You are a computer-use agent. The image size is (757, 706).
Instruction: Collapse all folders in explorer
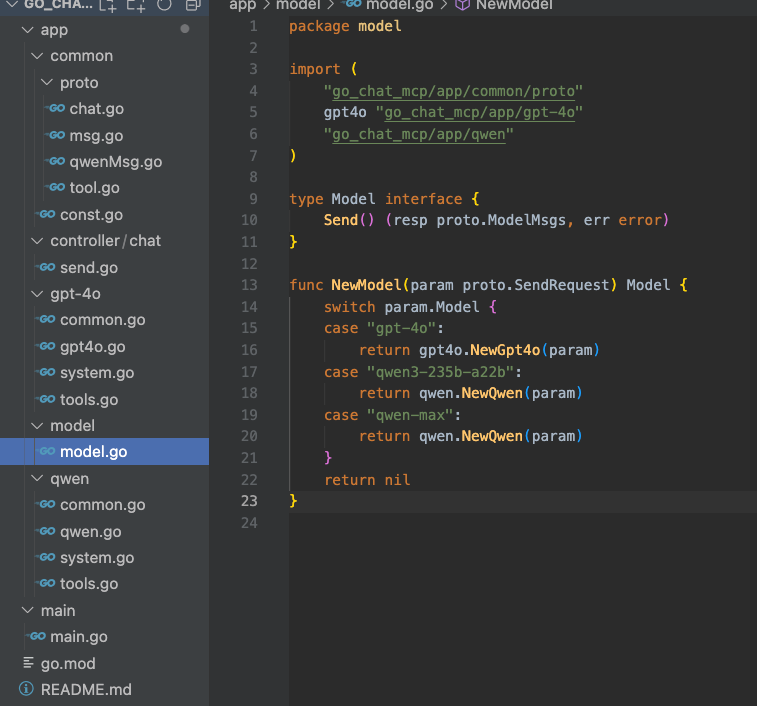point(193,6)
